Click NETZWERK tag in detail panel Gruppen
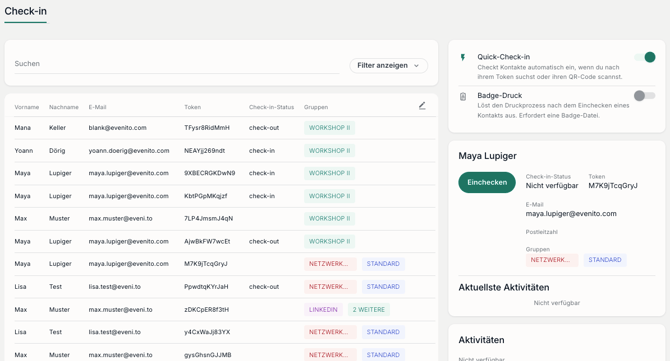This screenshot has width=670, height=361. coord(552,260)
